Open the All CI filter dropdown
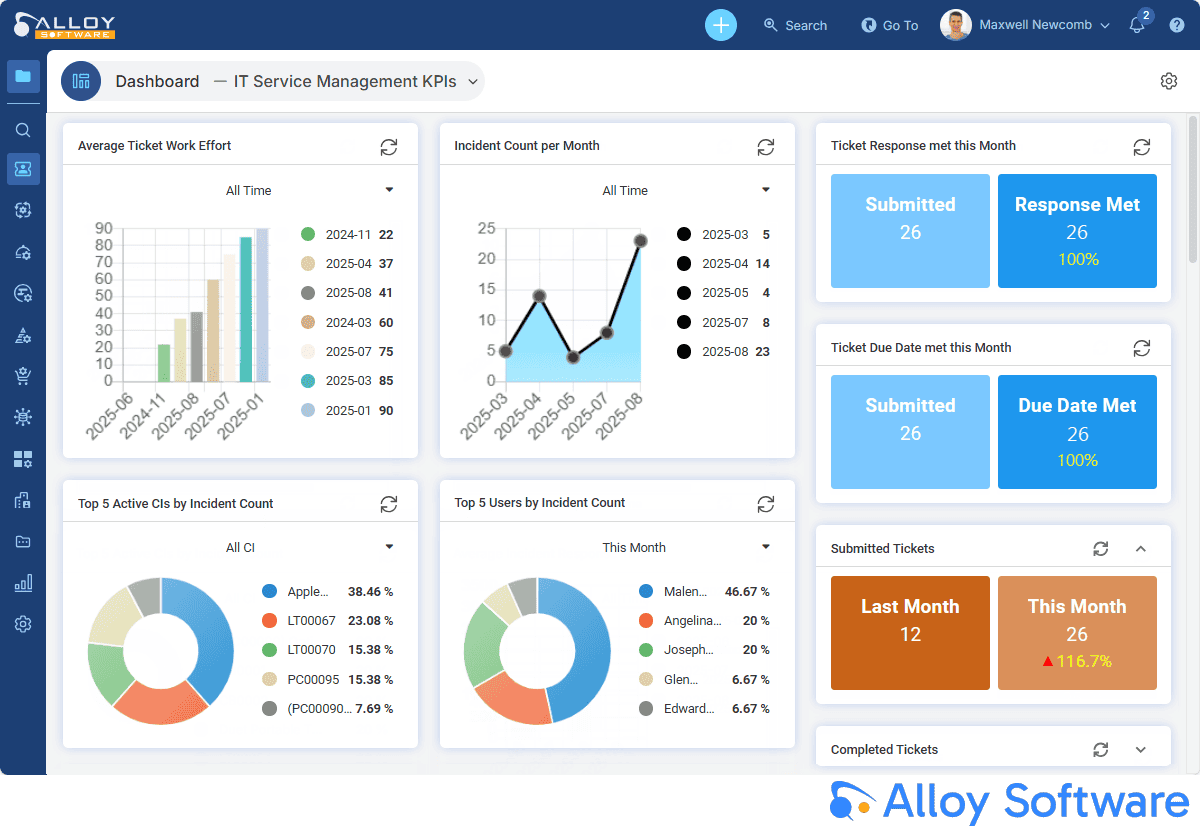This screenshot has height=828, width=1200. click(x=389, y=547)
